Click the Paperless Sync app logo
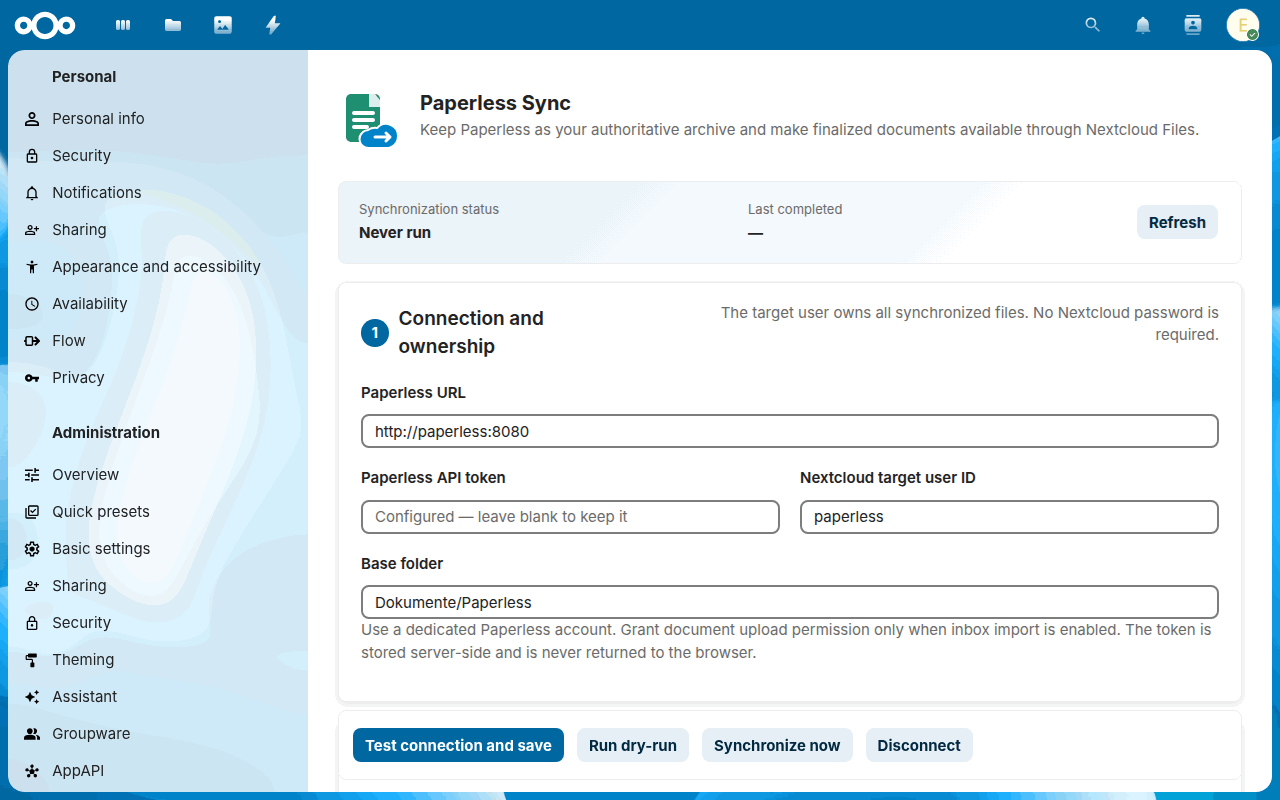This screenshot has height=800, width=1280. pyautogui.click(x=371, y=120)
